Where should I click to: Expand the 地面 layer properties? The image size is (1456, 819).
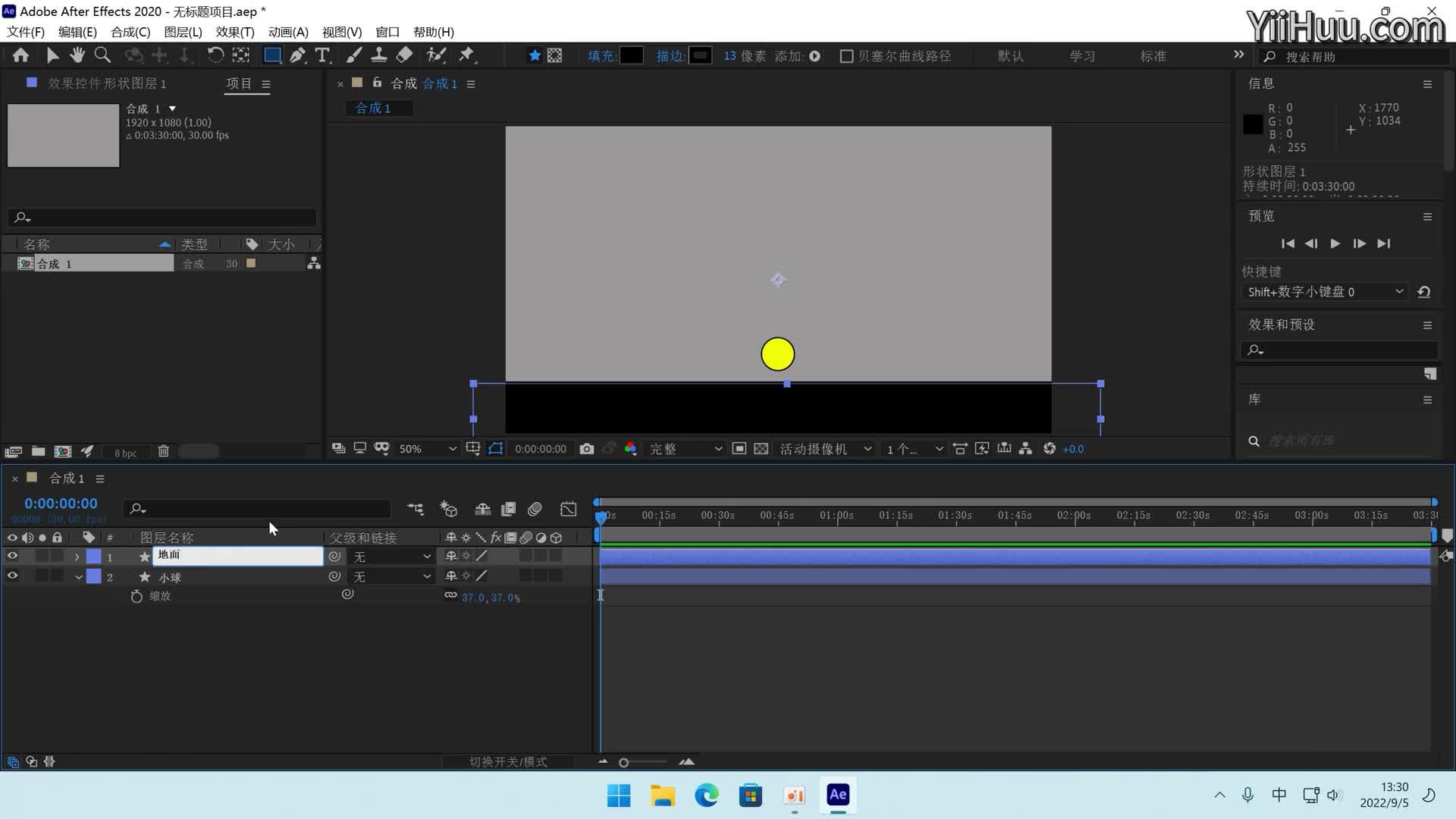[77, 557]
